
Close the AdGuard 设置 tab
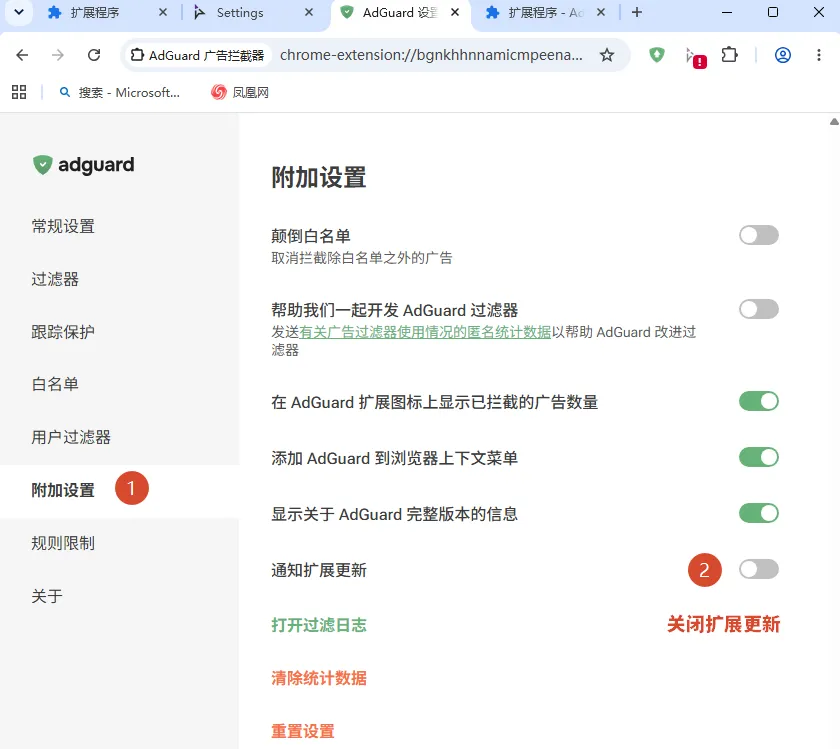[x=455, y=12]
